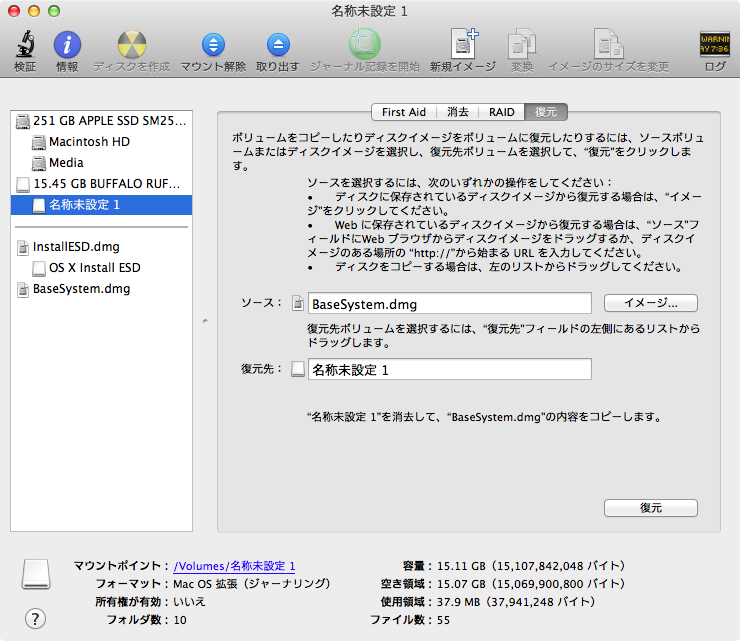Click the sidebar splitter handle

click(205, 321)
